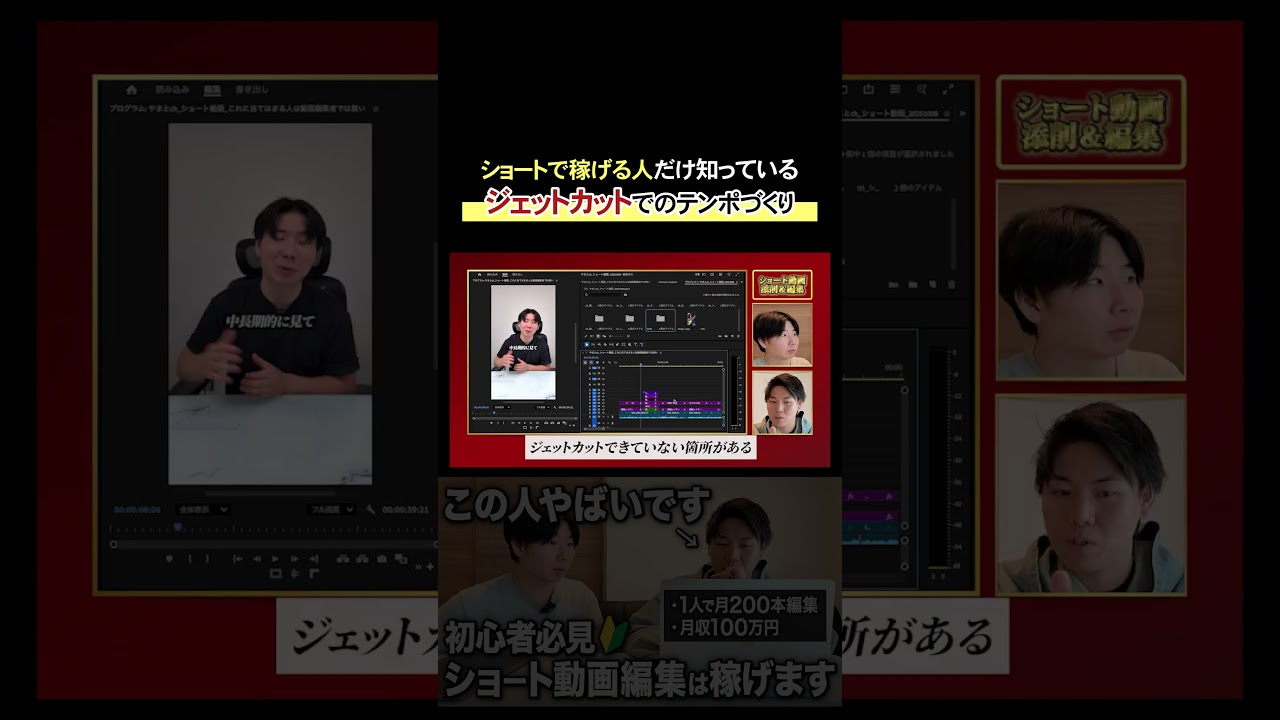Image resolution: width=1280 pixels, height=720 pixels.
Task: Play the sequence in the Program monitor
Action: click(275, 559)
